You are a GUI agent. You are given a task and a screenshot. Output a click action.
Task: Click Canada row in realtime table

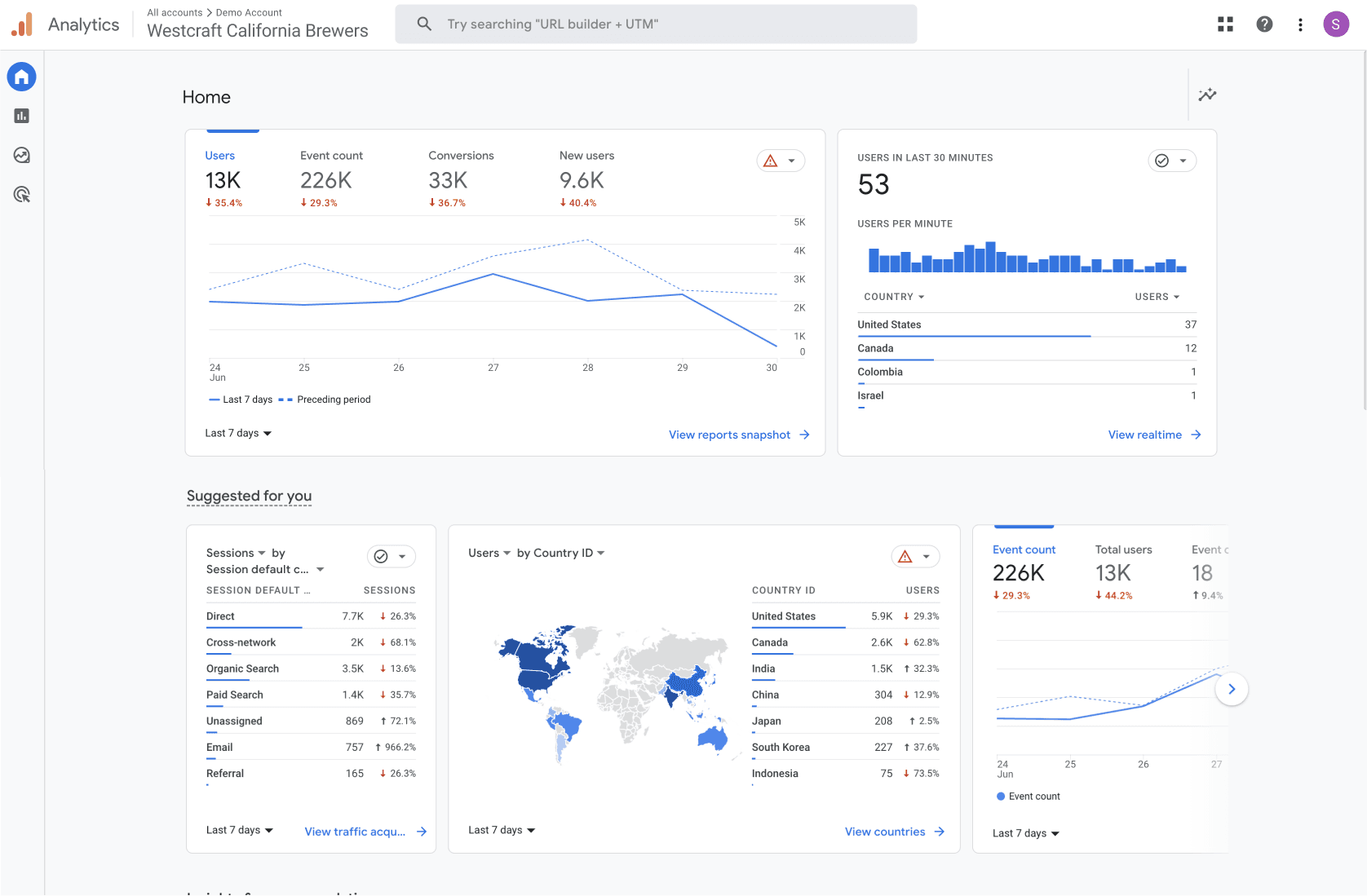[x=1027, y=348]
